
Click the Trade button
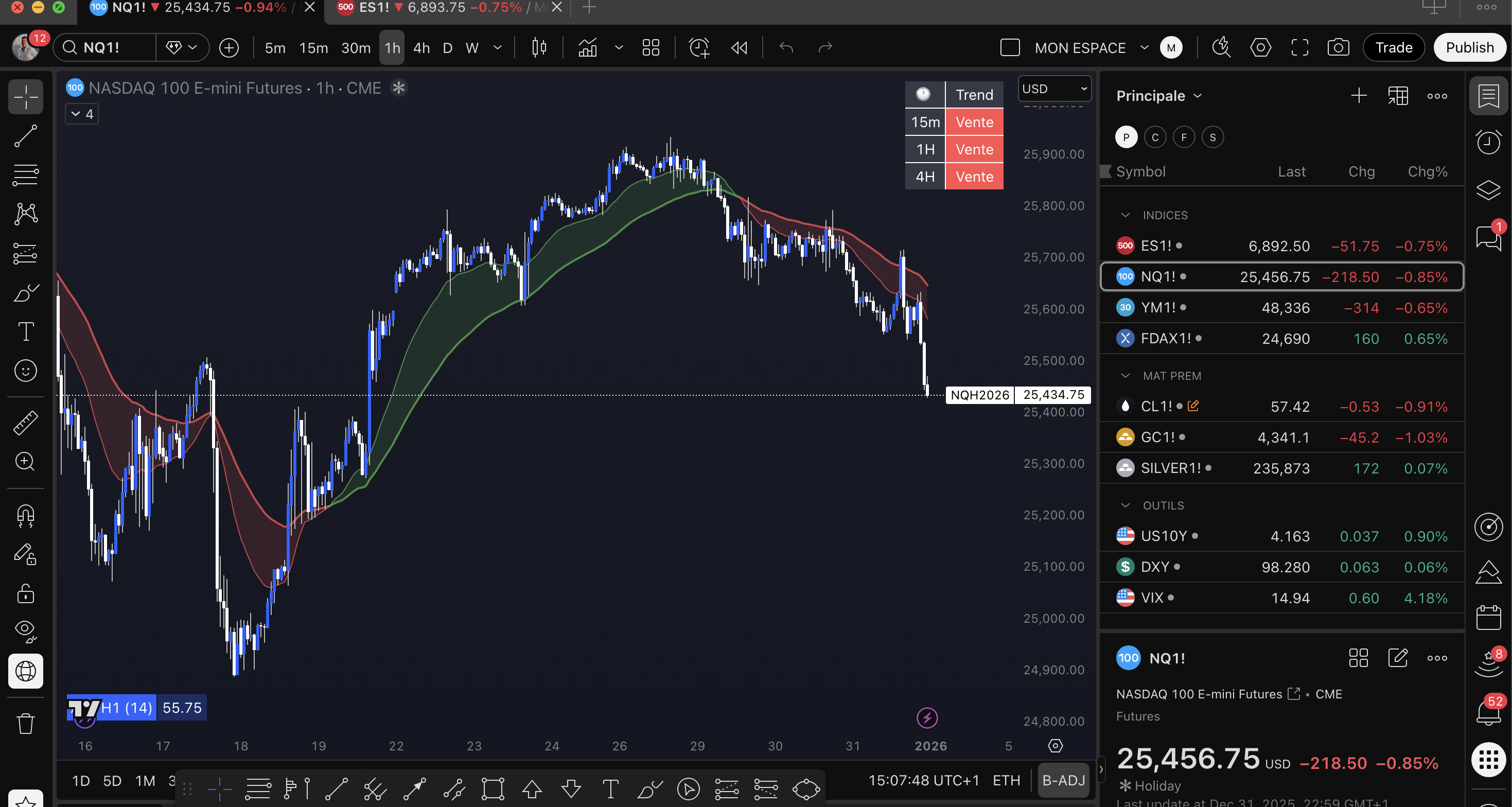coord(1394,47)
